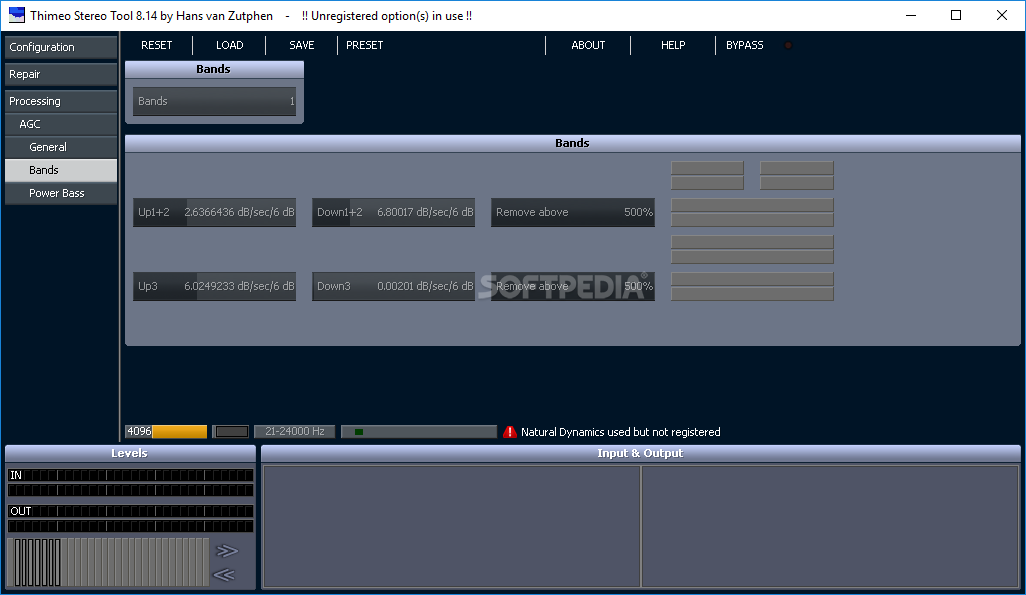
Task: Adjust Remove above slider beside Down3
Action: pos(573,286)
